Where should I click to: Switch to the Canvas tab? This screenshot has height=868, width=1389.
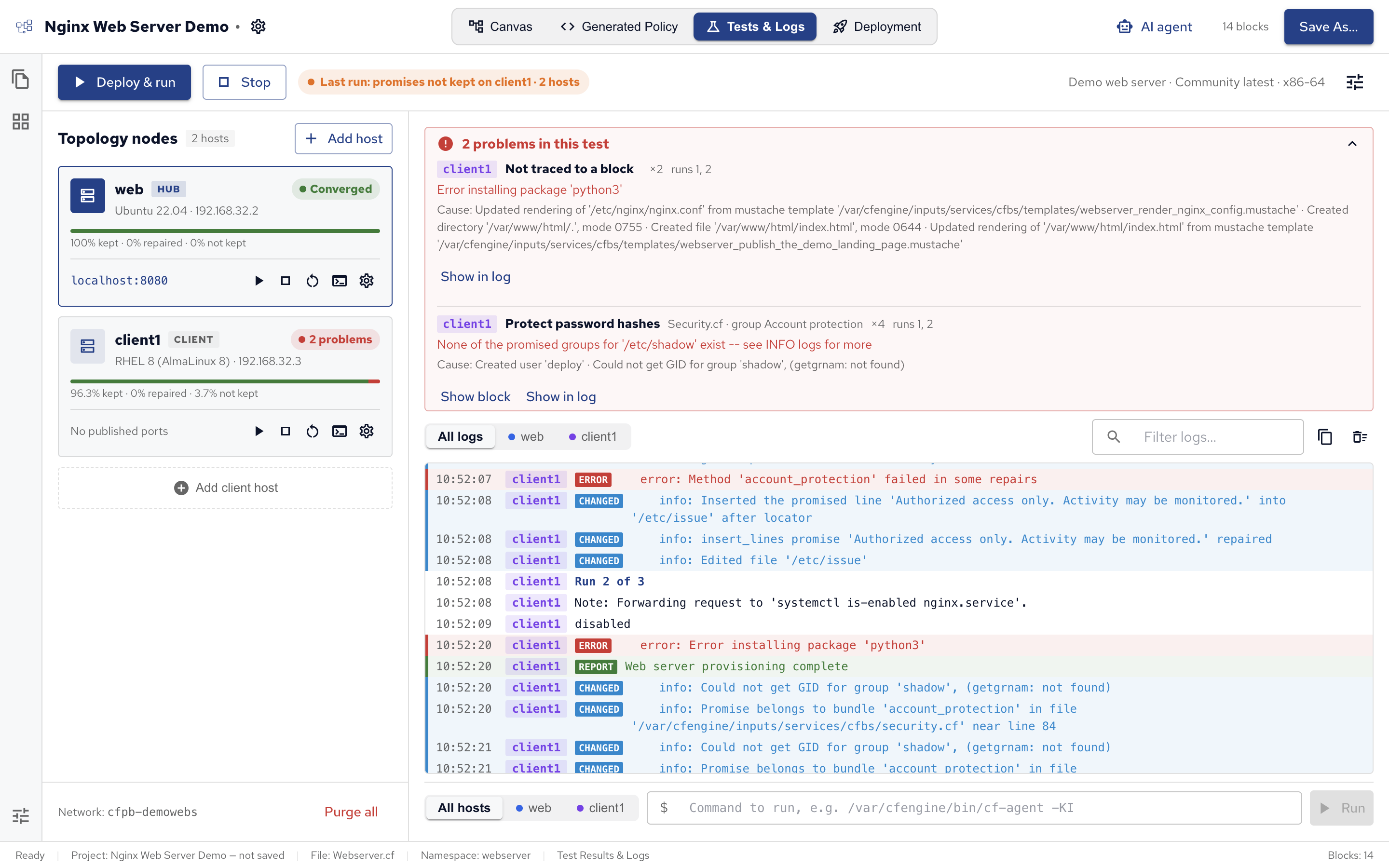pos(501,27)
